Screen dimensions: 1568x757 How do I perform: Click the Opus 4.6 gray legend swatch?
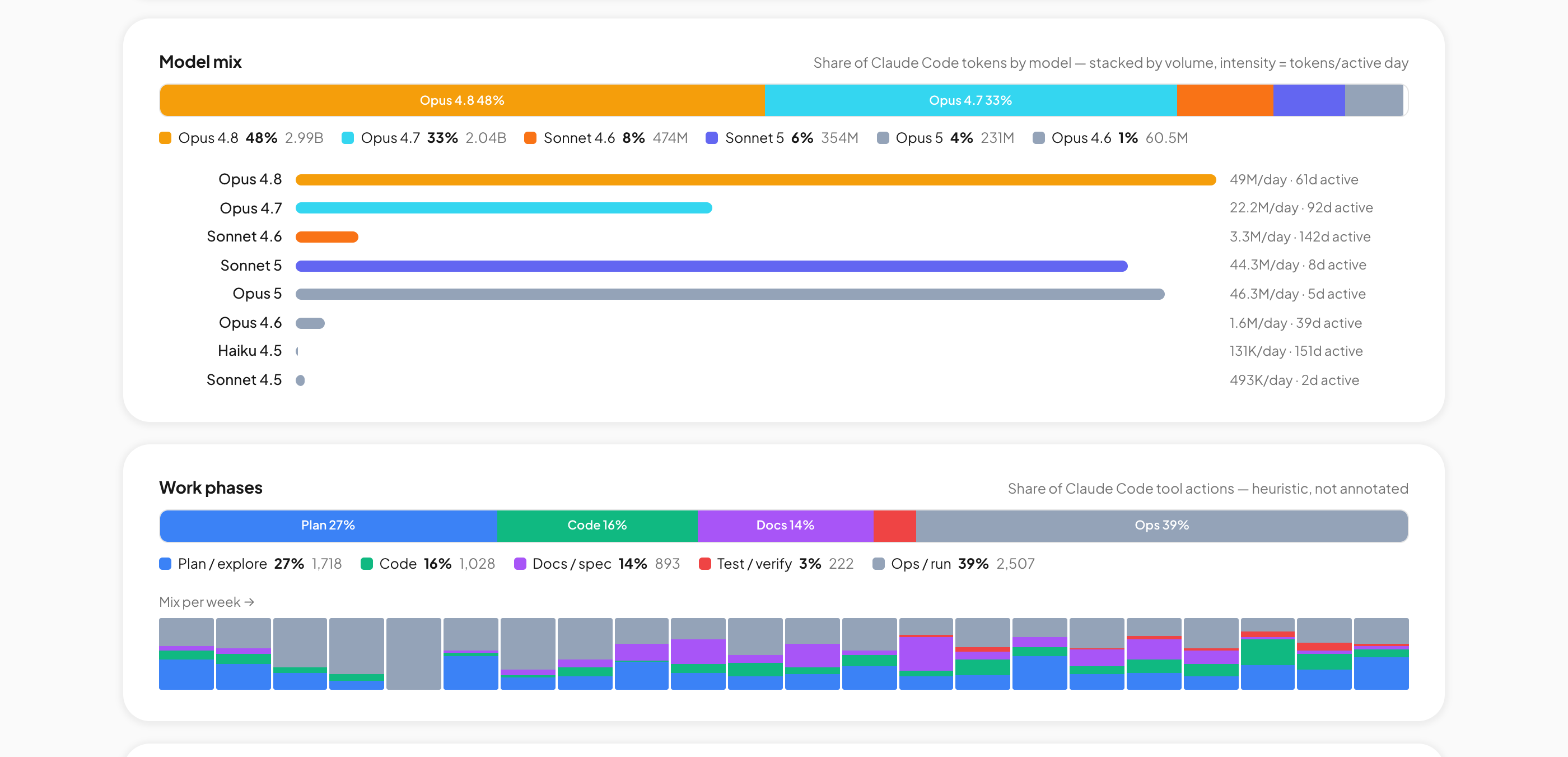[1038, 138]
